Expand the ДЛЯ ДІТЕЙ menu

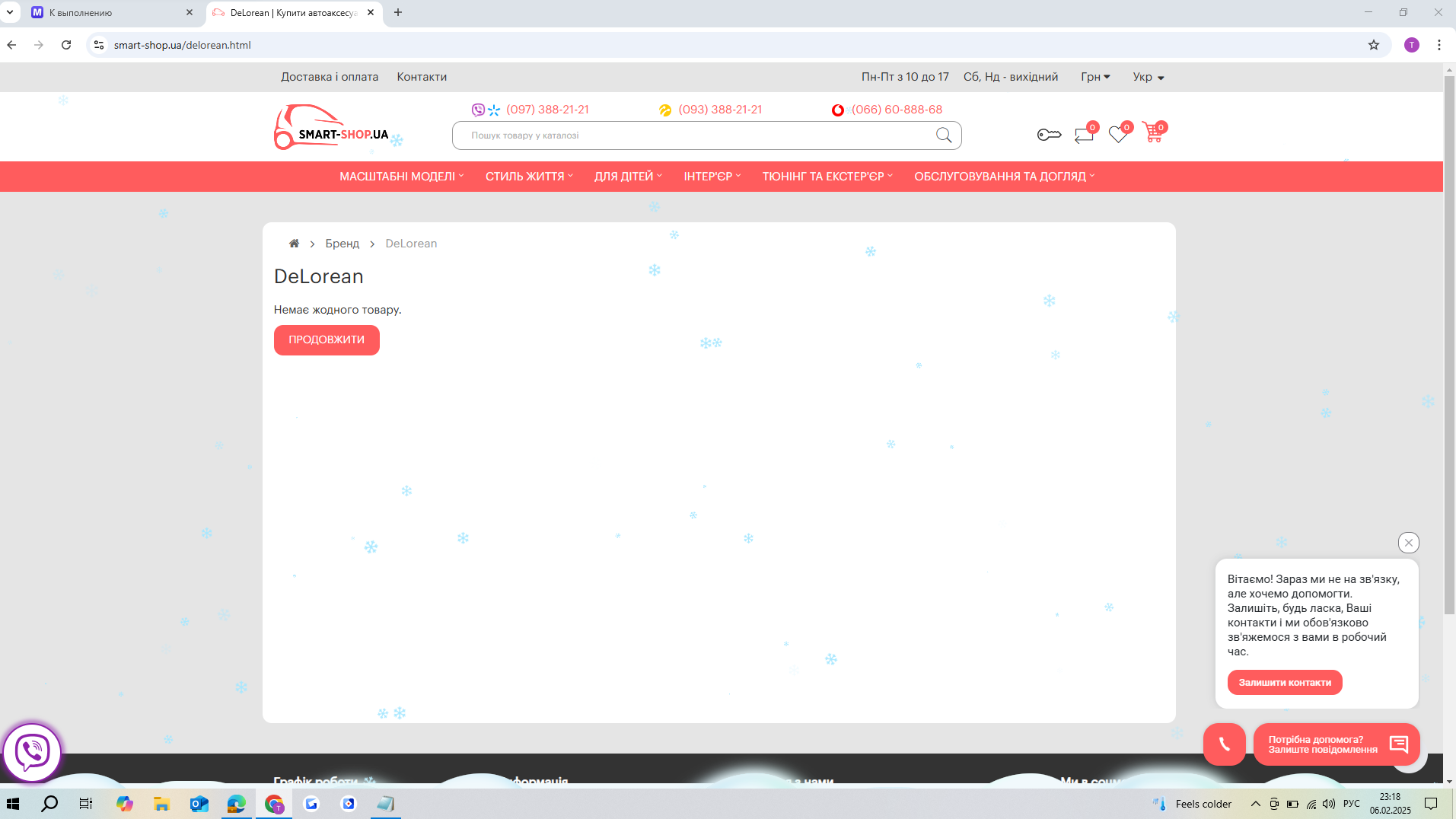point(628,177)
